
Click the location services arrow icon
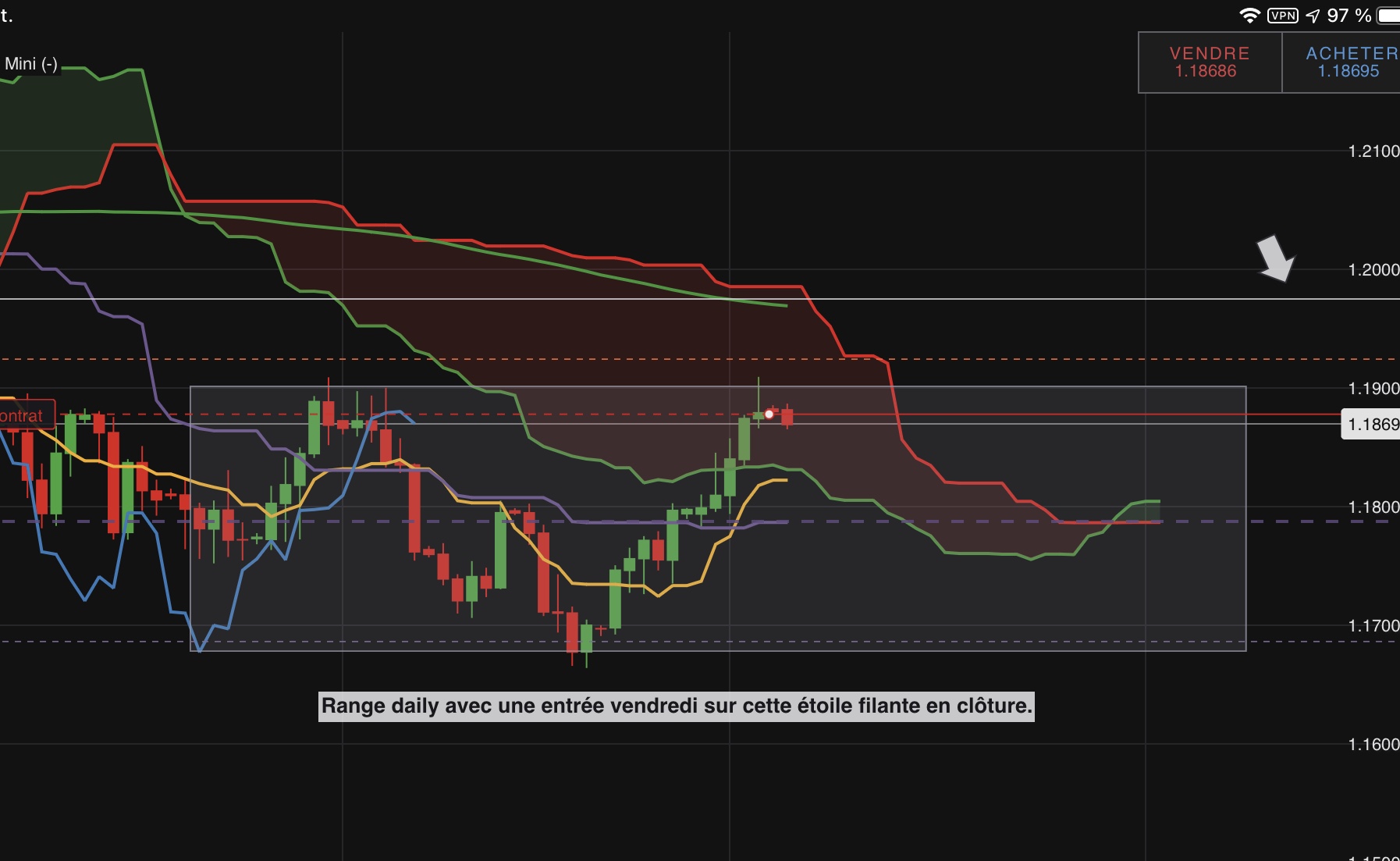coord(1313,16)
